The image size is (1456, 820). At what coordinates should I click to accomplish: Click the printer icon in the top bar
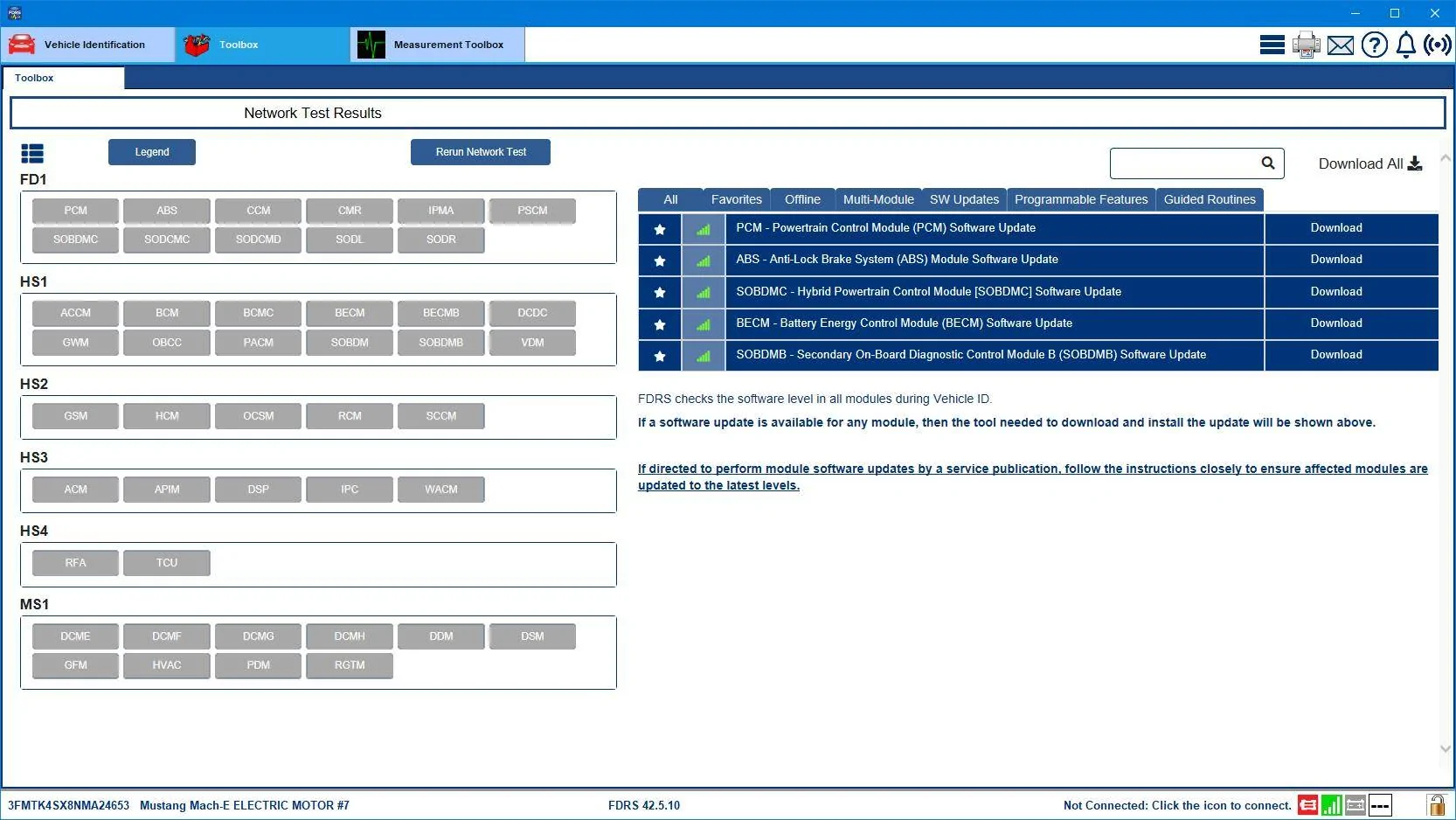coord(1307,45)
